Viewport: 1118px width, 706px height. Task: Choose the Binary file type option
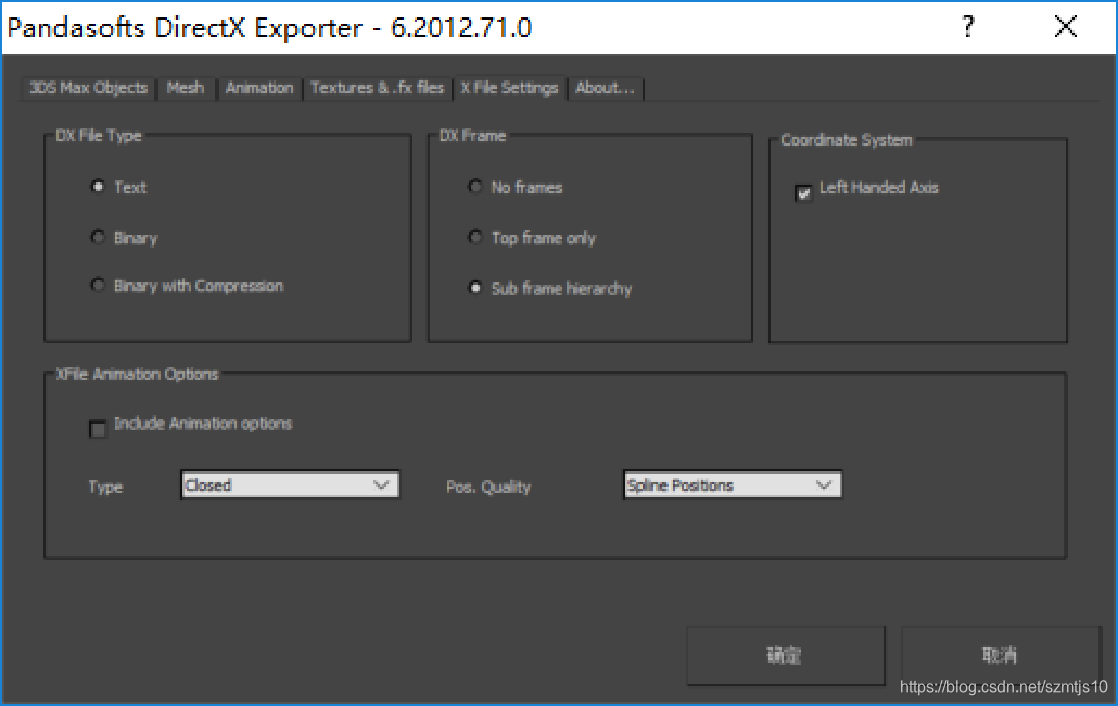[x=98, y=237]
